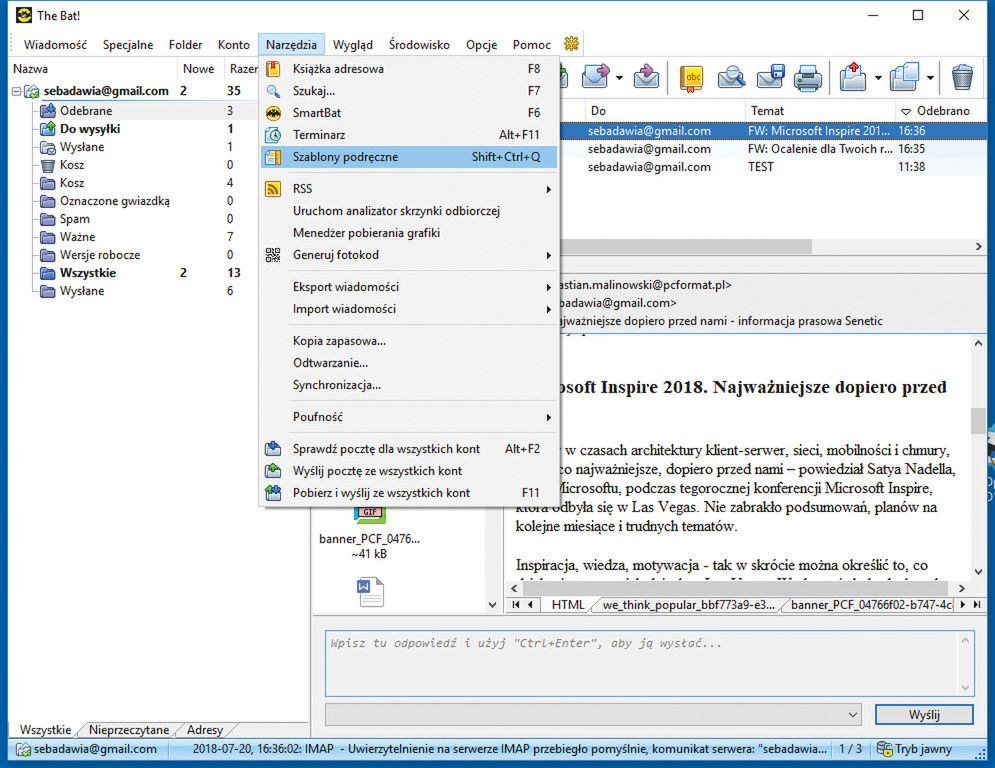
Task: Click the search messages magnifier toolbar icon
Action: click(x=731, y=77)
